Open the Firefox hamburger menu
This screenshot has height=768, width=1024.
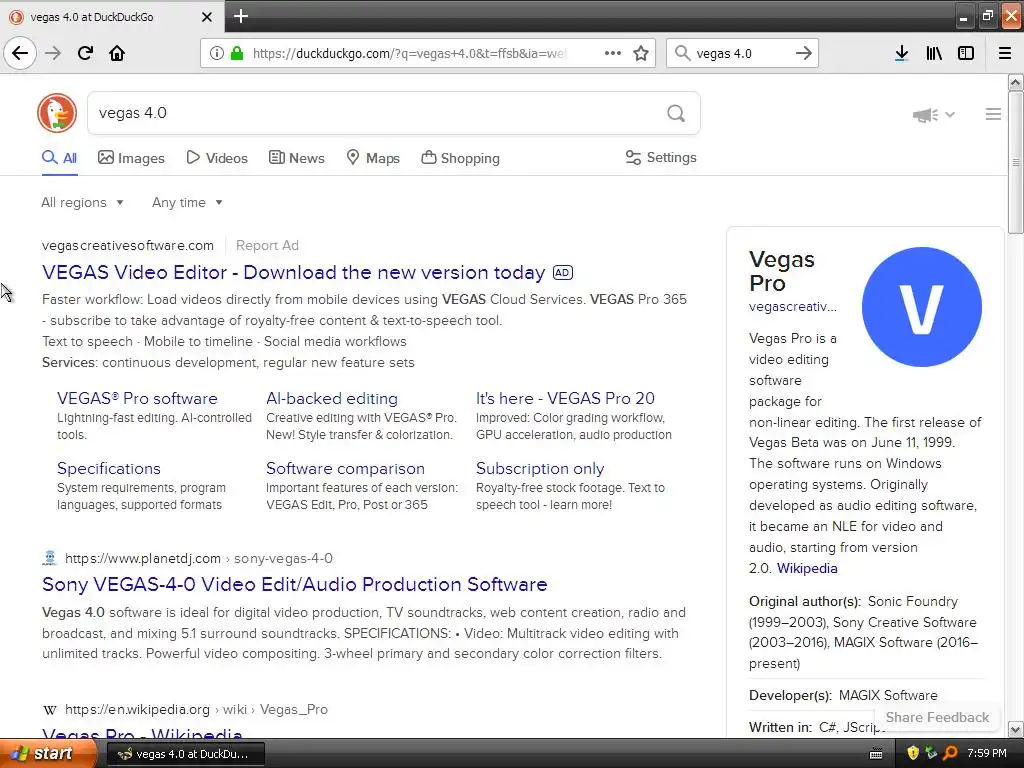coord(1005,53)
